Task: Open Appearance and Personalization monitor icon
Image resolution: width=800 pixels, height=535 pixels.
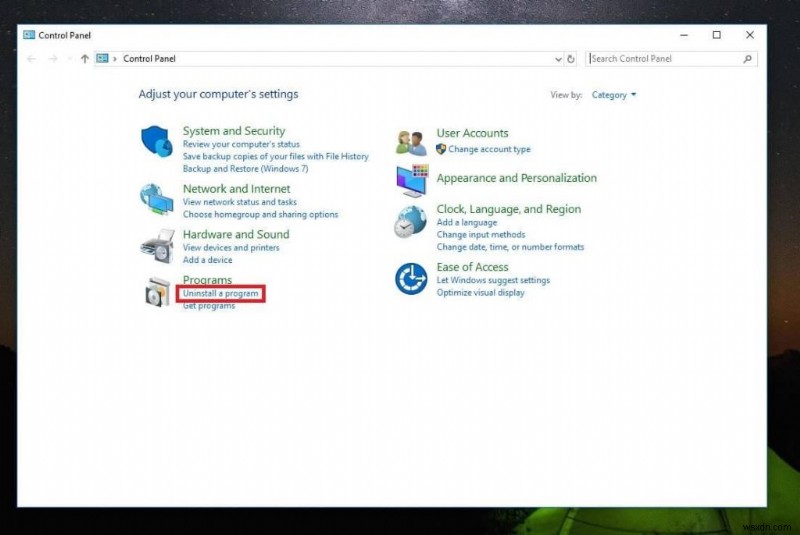Action: 412,181
